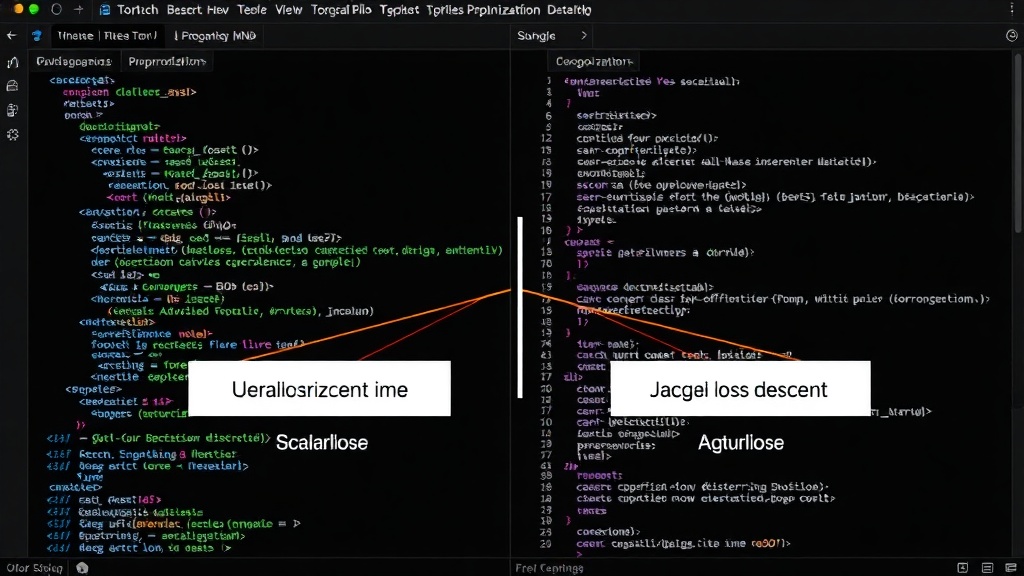
Task: Select the Ceogolzatiort tab
Action: click(x=594, y=61)
